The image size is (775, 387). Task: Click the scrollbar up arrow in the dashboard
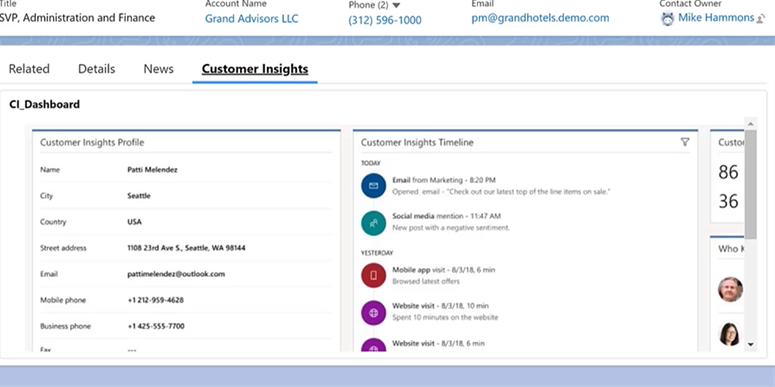[750, 124]
